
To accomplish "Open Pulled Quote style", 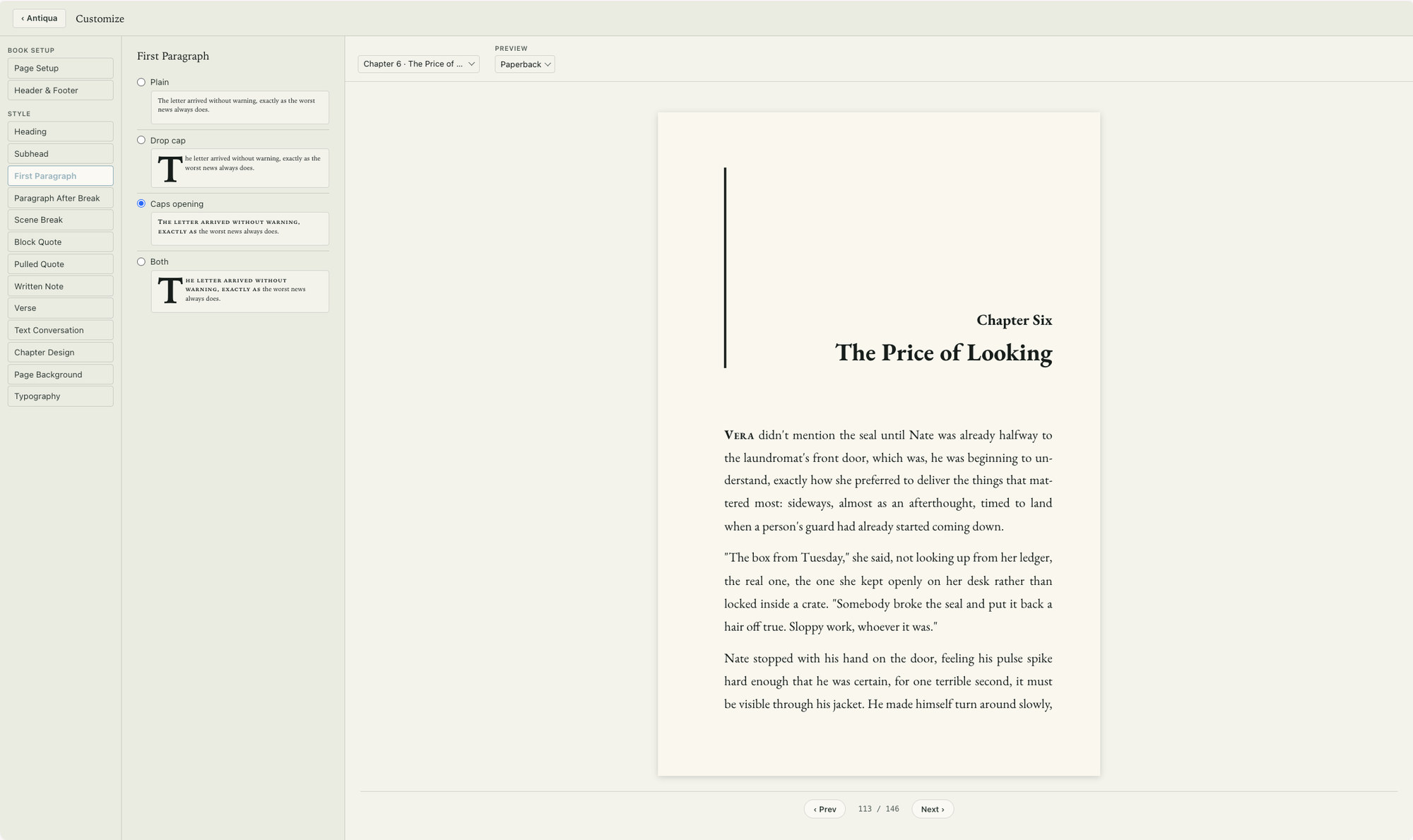I will coord(60,264).
